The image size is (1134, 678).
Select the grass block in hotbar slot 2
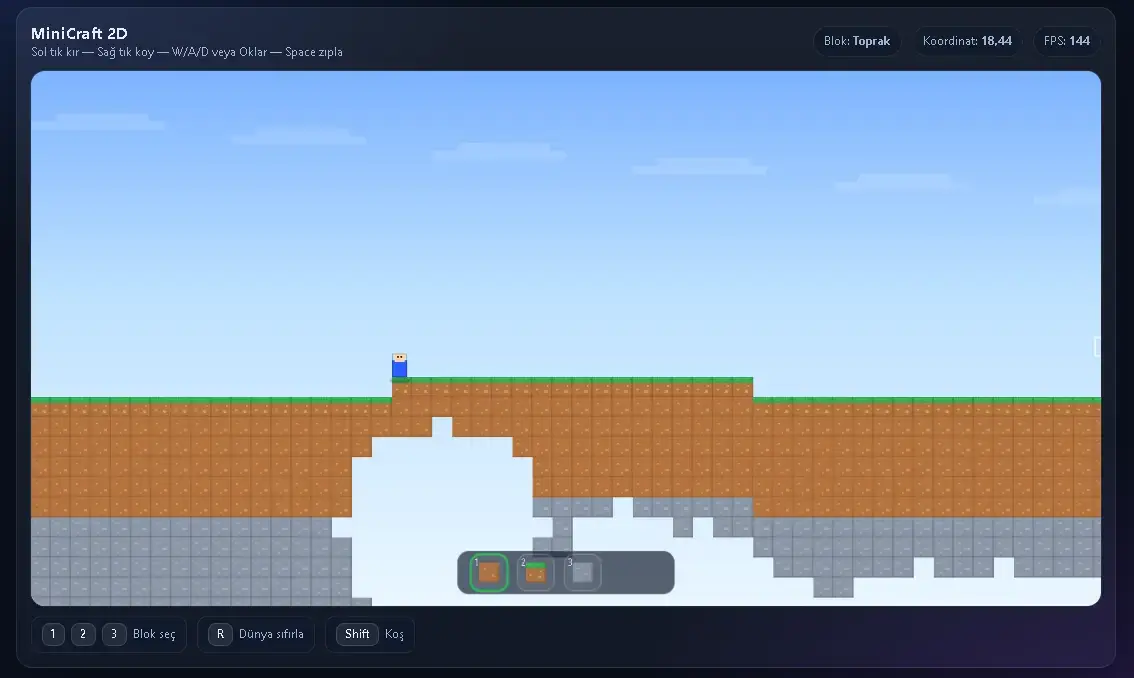[x=536, y=573]
